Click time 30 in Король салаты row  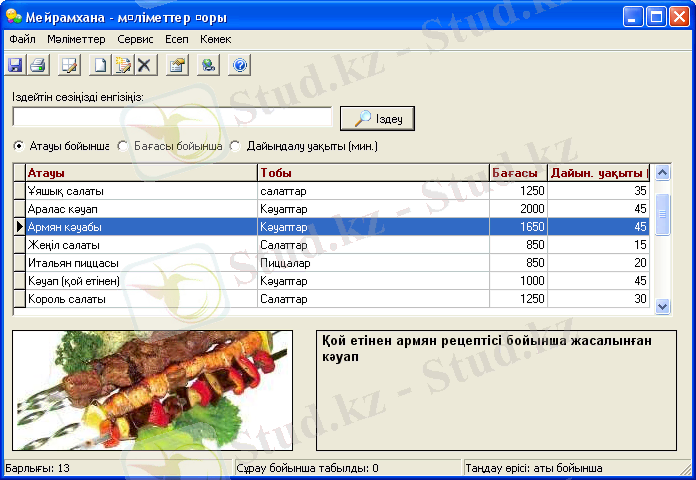(x=599, y=299)
